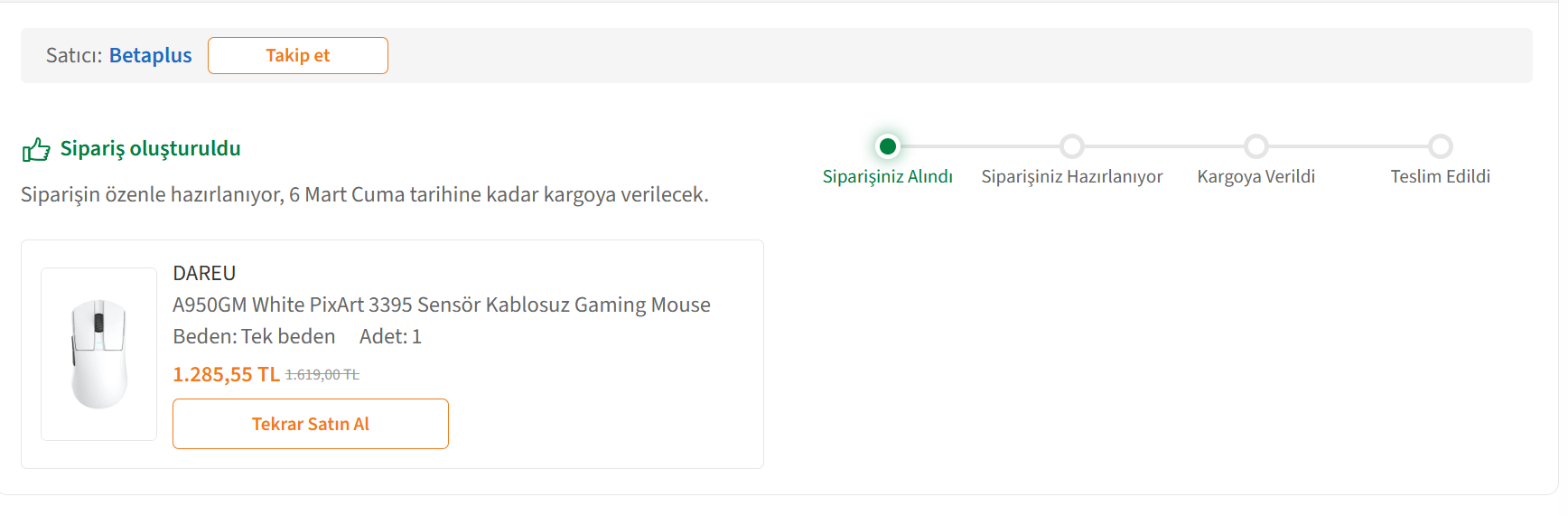Image resolution: width=1568 pixels, height=516 pixels.
Task: Click the Kargoya Verildi step label
Action: tap(1255, 177)
